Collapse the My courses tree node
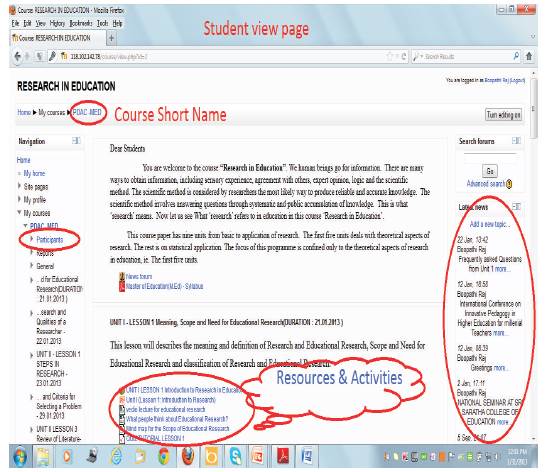The image size is (551, 472). pyautogui.click(x=19, y=213)
